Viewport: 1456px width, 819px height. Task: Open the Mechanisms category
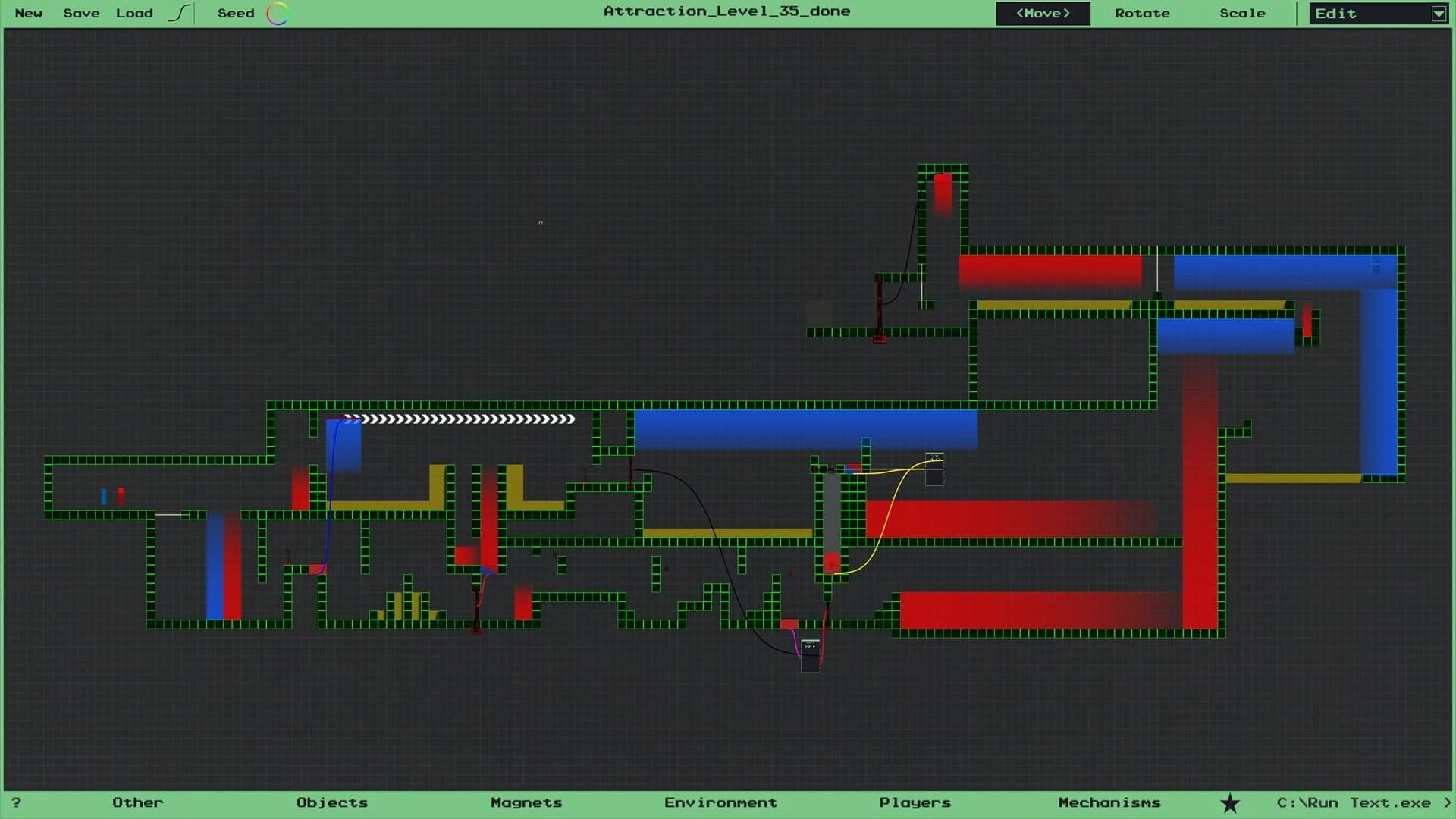[1109, 802]
